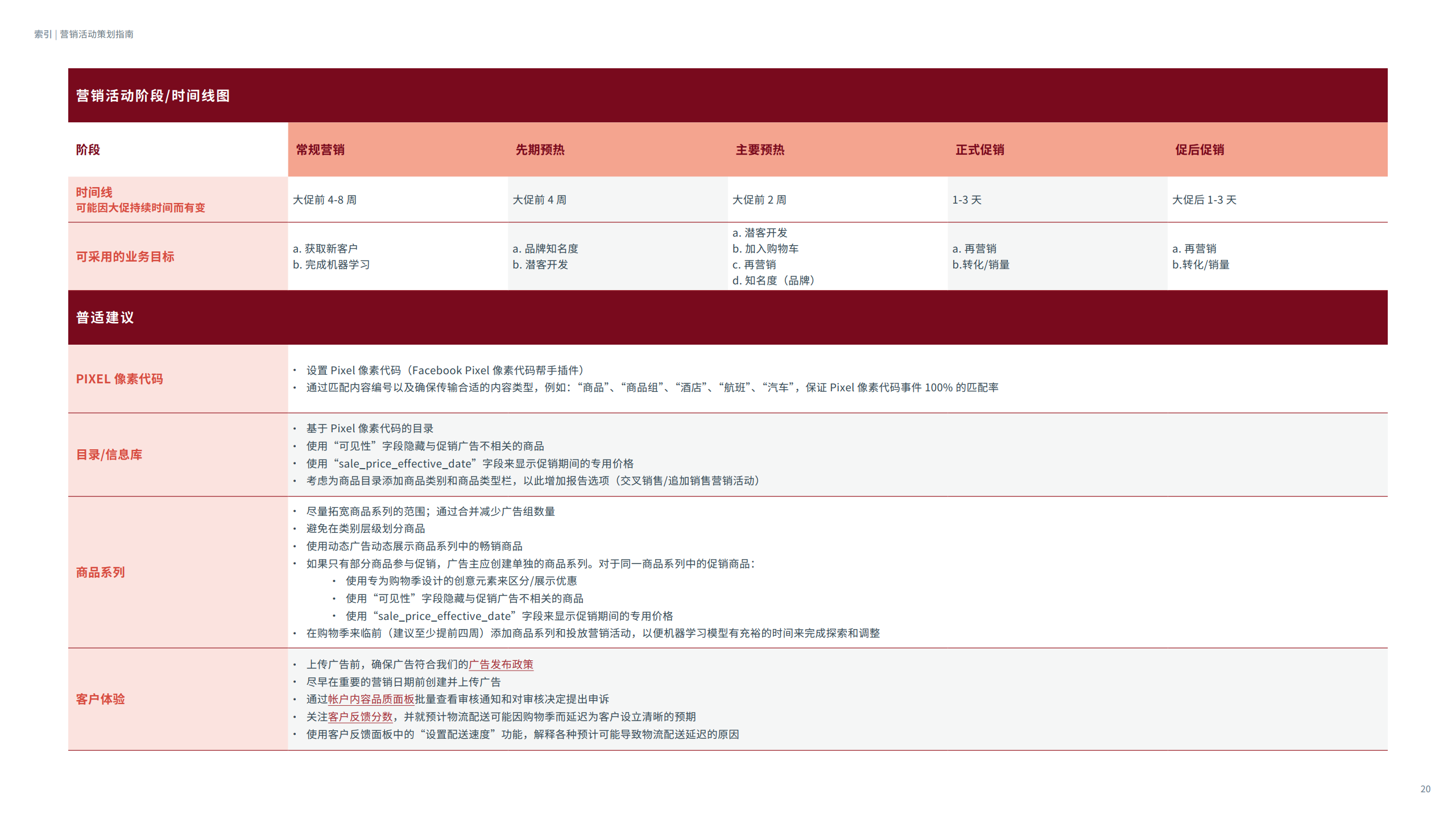Screen dimensions: 1456x819
Task: Click the 索引 breadcrumb at top left
Action: [x=43, y=34]
